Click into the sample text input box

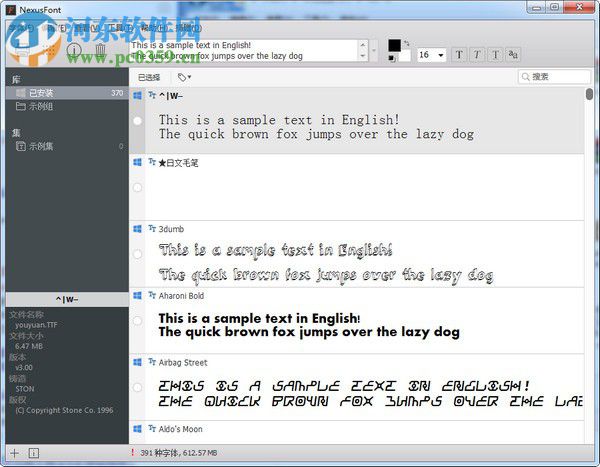coord(244,51)
